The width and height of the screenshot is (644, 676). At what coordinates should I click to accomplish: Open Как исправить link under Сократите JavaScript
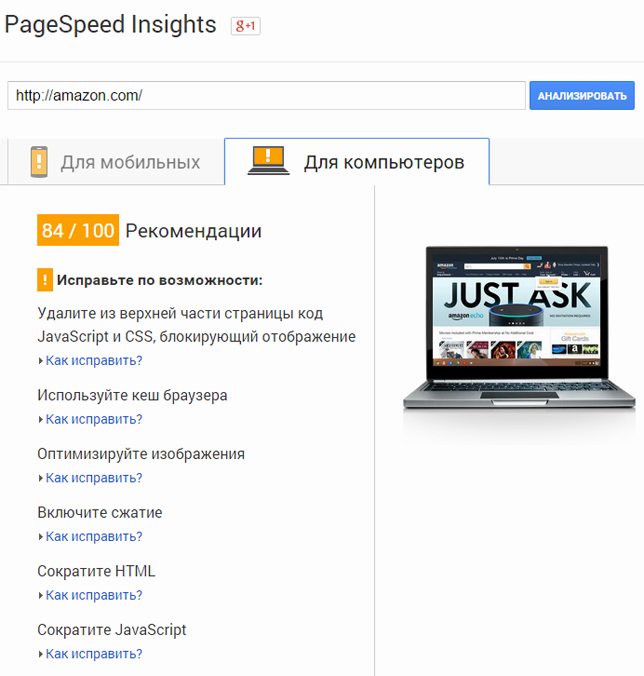coord(94,654)
